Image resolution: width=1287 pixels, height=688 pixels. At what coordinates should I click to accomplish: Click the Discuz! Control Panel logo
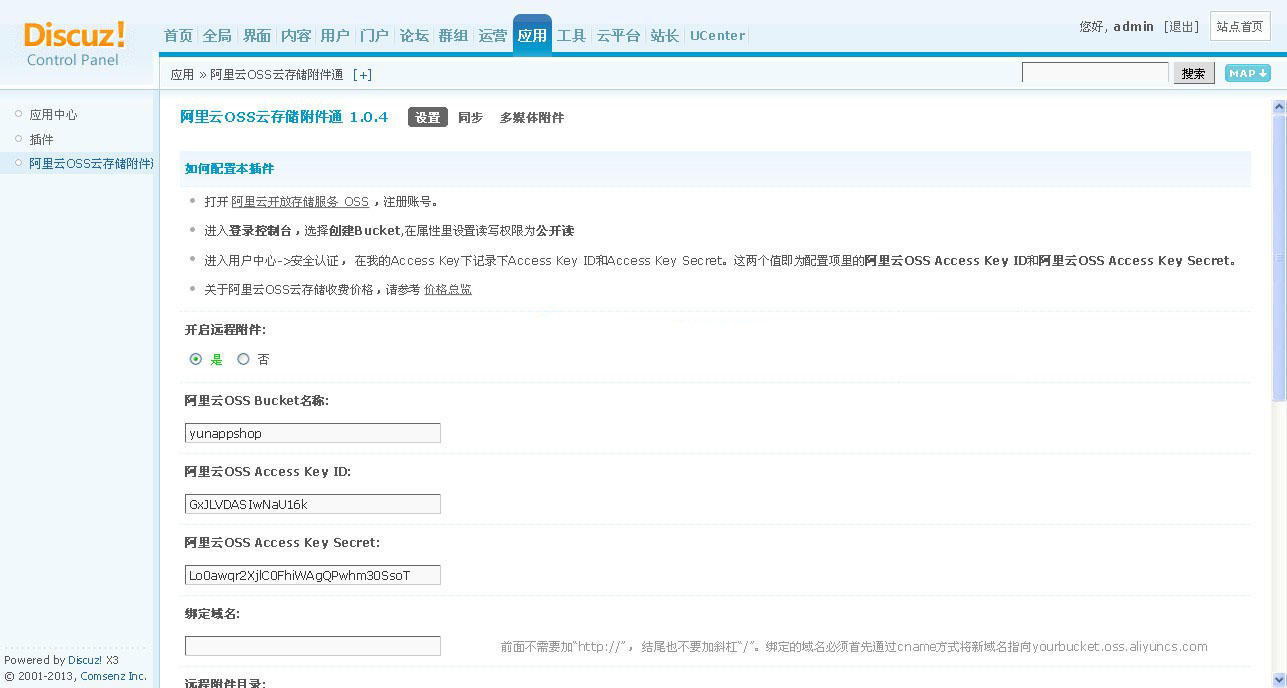75,45
